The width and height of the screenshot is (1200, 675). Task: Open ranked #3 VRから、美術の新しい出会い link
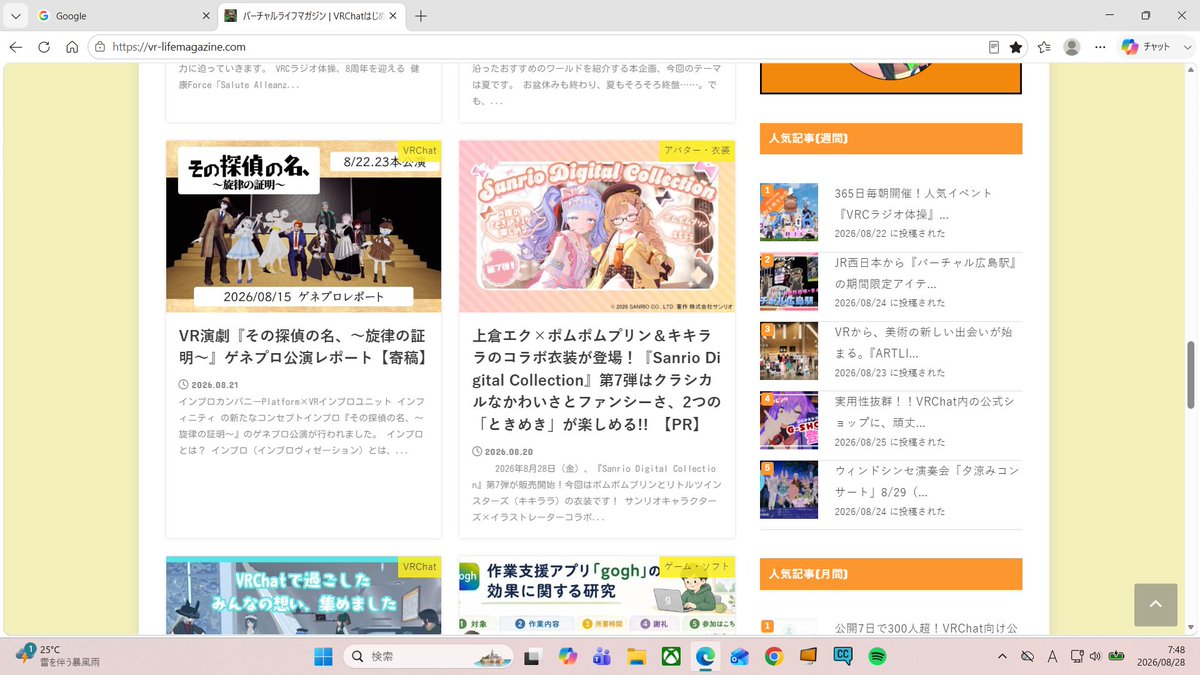pos(922,342)
